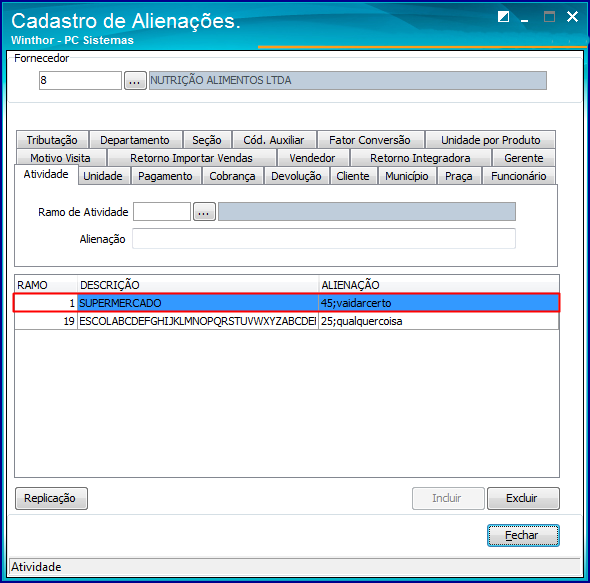This screenshot has height=583, width=590.
Task: Focus the Fornecedor code field containing 8
Action: click(80, 81)
